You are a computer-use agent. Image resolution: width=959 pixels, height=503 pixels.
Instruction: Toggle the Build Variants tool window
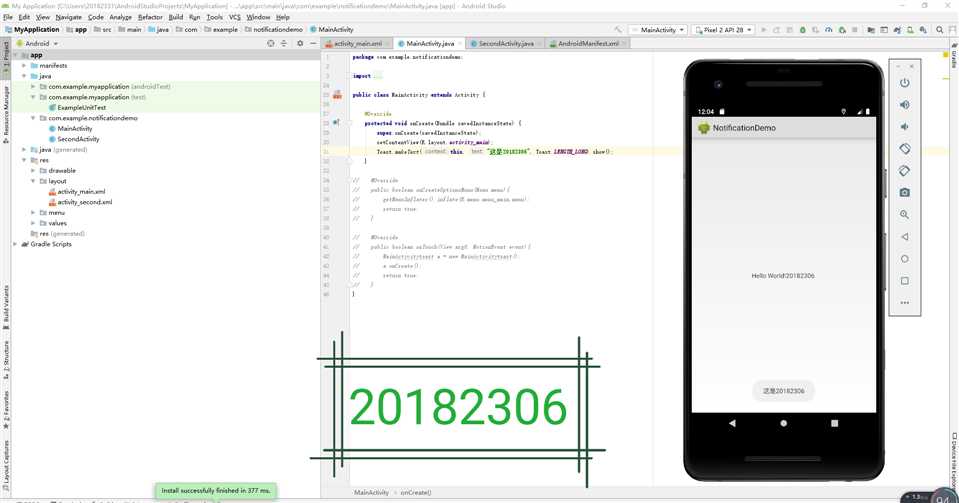coord(6,306)
